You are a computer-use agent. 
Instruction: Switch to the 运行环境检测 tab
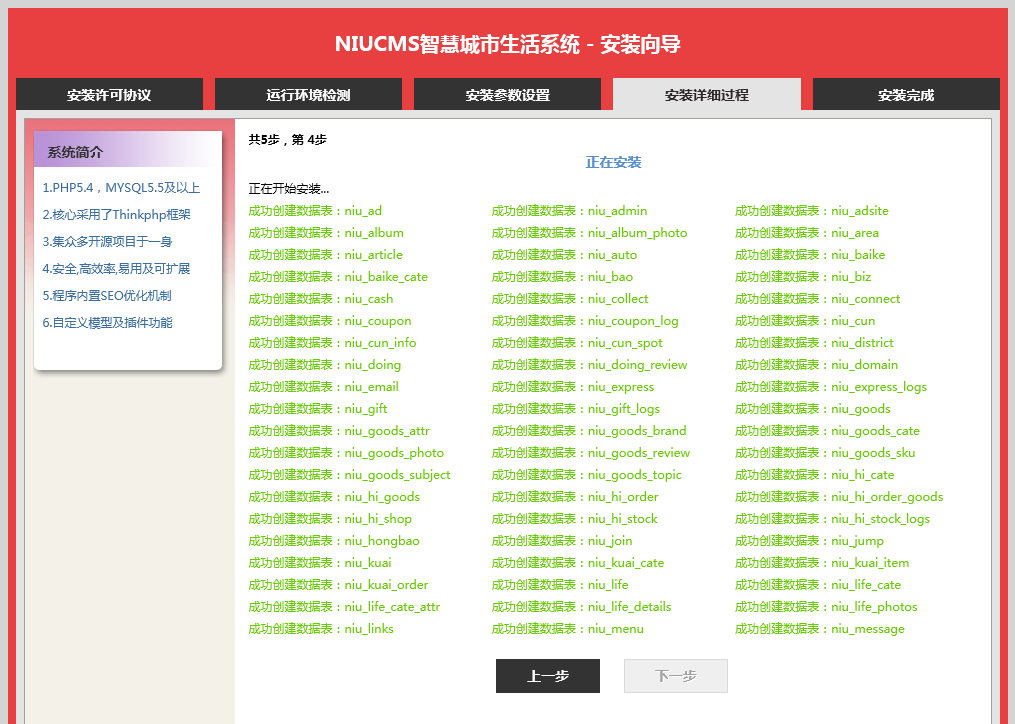(x=308, y=95)
